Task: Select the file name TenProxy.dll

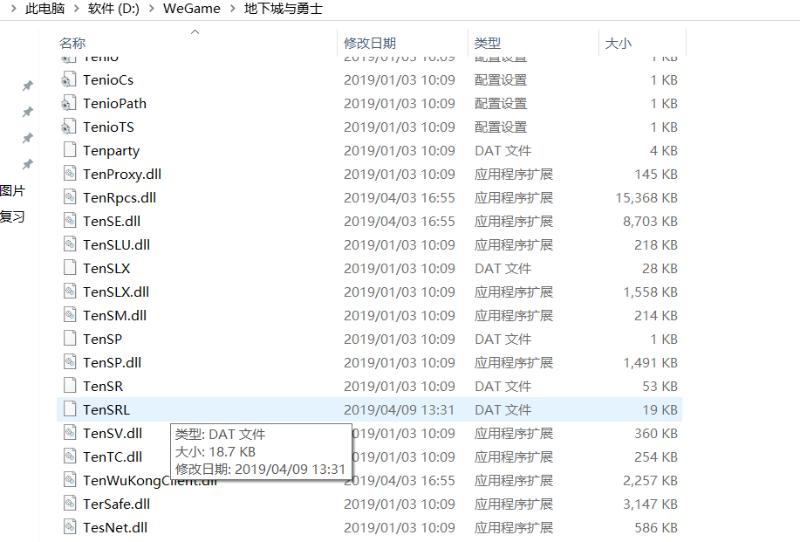Action: 122,174
